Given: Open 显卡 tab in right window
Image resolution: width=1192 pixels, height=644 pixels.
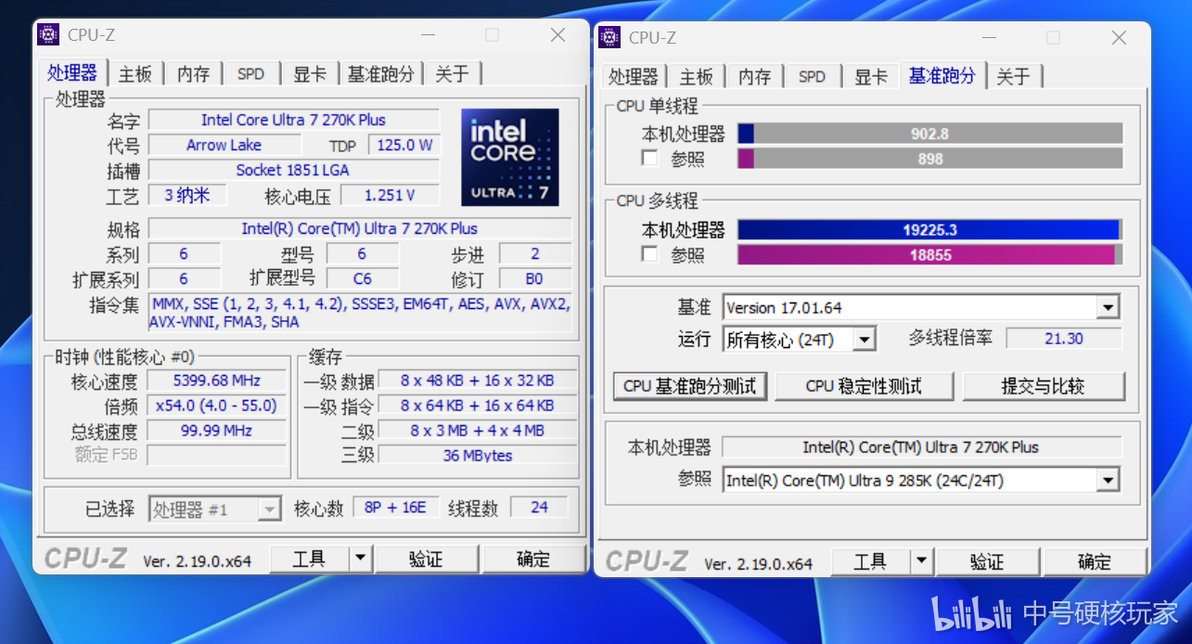Looking at the screenshot, I should 870,77.
